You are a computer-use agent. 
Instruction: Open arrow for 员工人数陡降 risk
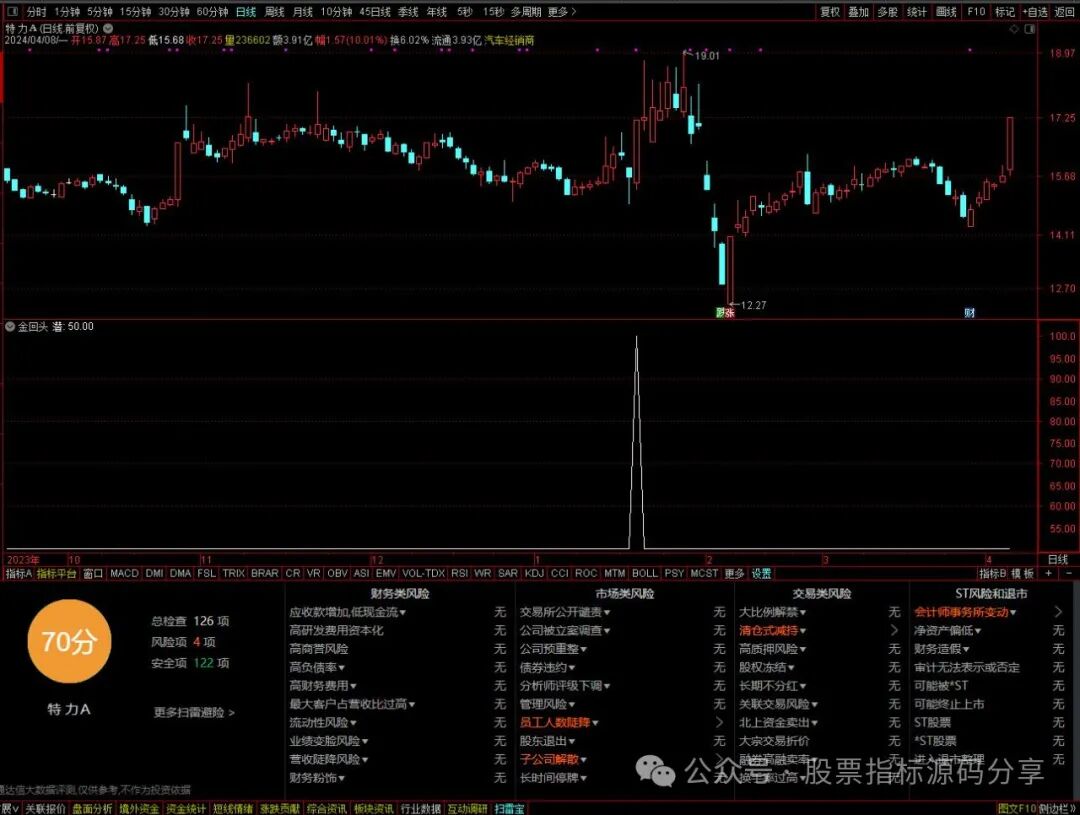click(x=719, y=723)
